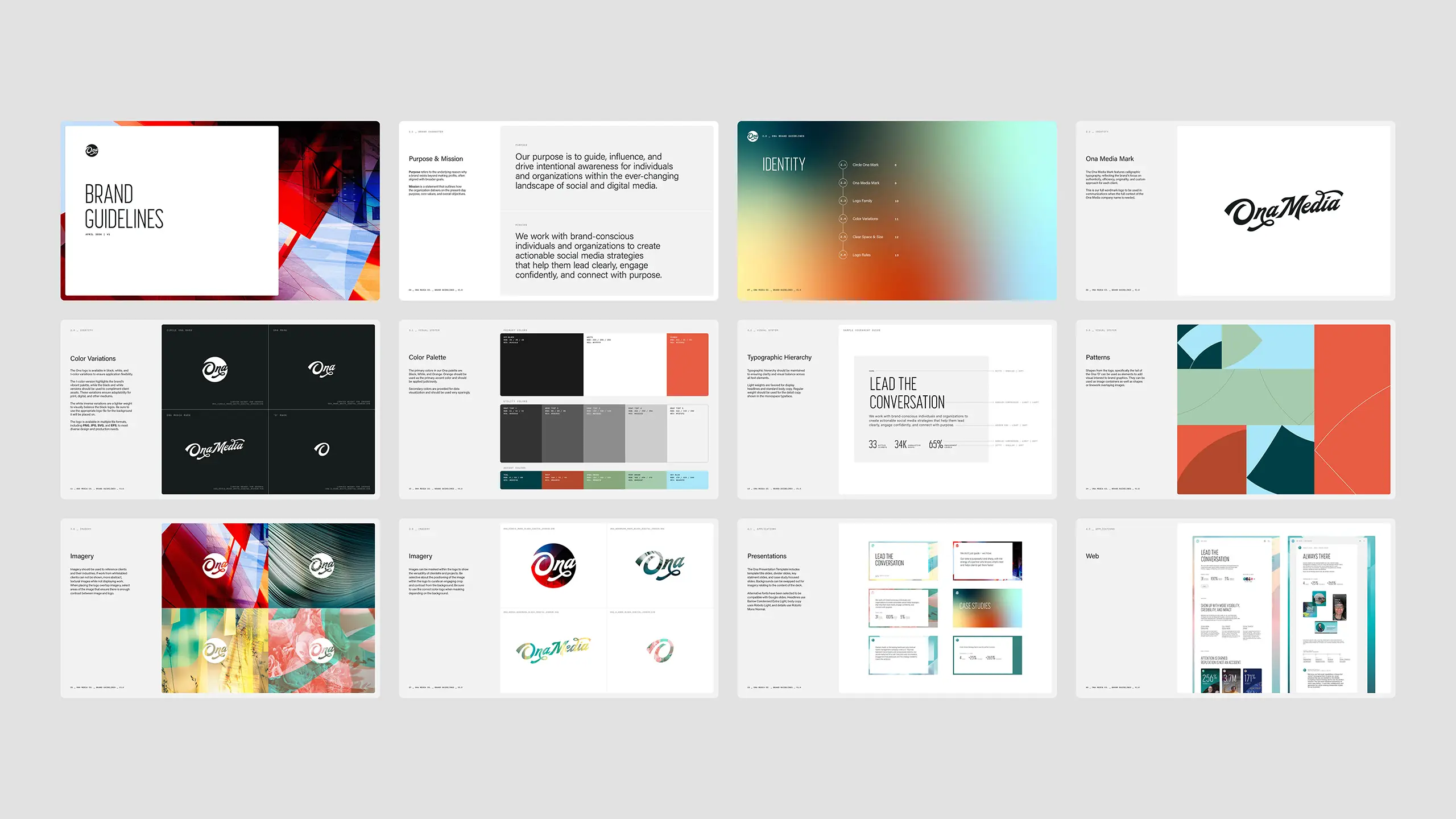
Task: Select the black Ona Media wordmark logo
Action: click(x=1284, y=210)
